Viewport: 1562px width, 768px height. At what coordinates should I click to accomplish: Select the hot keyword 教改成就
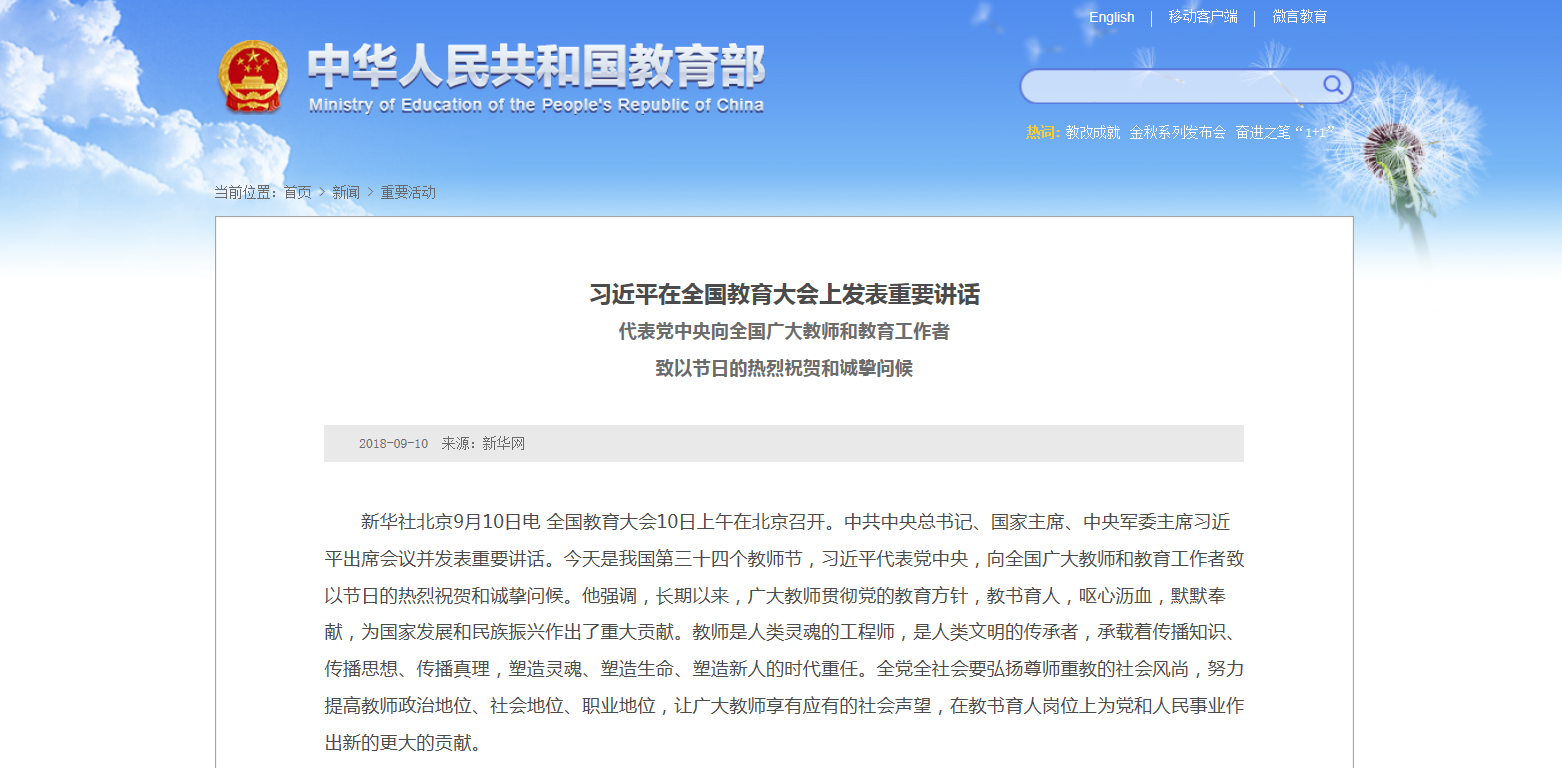click(1092, 132)
